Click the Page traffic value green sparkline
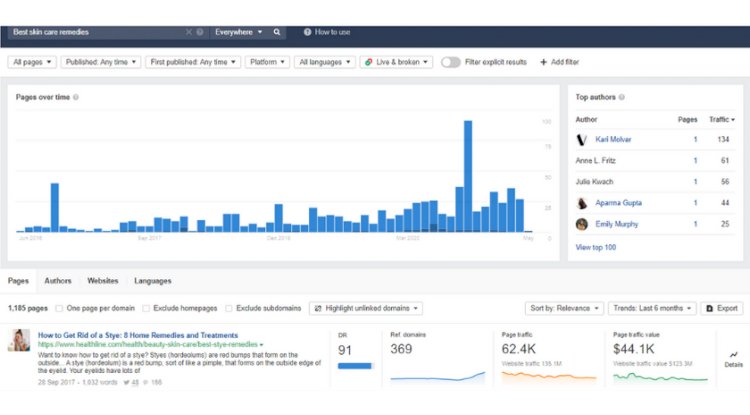Image resolution: width=750 pixels, height=415 pixels. pos(661,378)
